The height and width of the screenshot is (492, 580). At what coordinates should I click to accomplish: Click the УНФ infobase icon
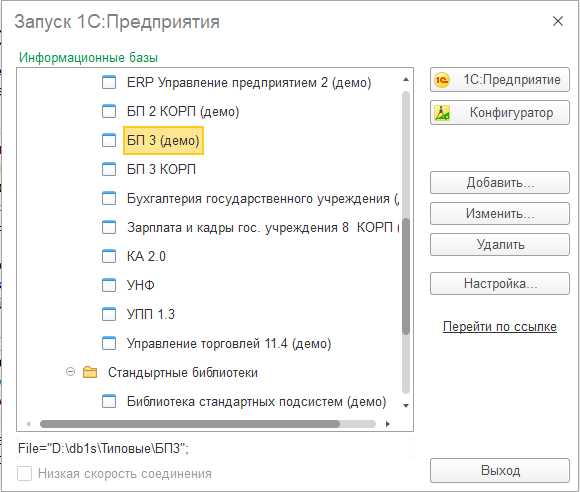(109, 285)
